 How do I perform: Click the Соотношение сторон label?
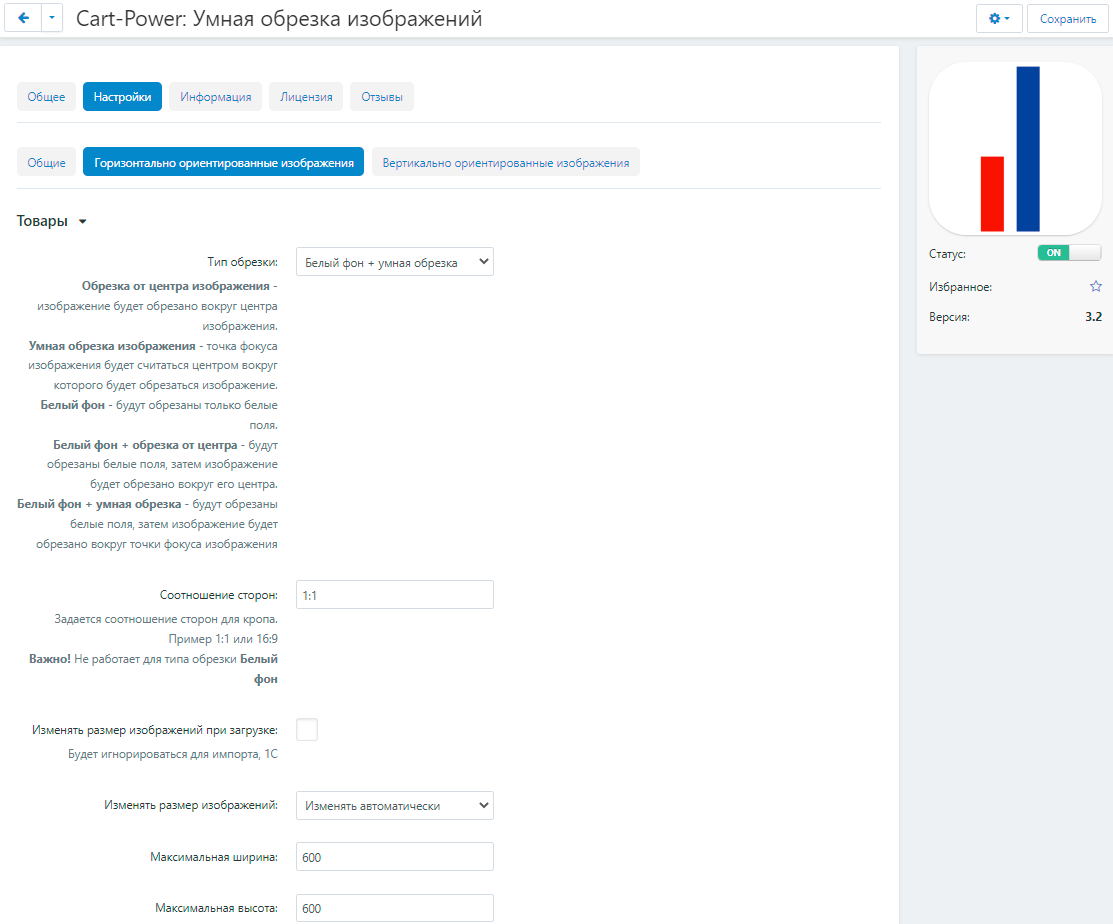tap(219, 595)
